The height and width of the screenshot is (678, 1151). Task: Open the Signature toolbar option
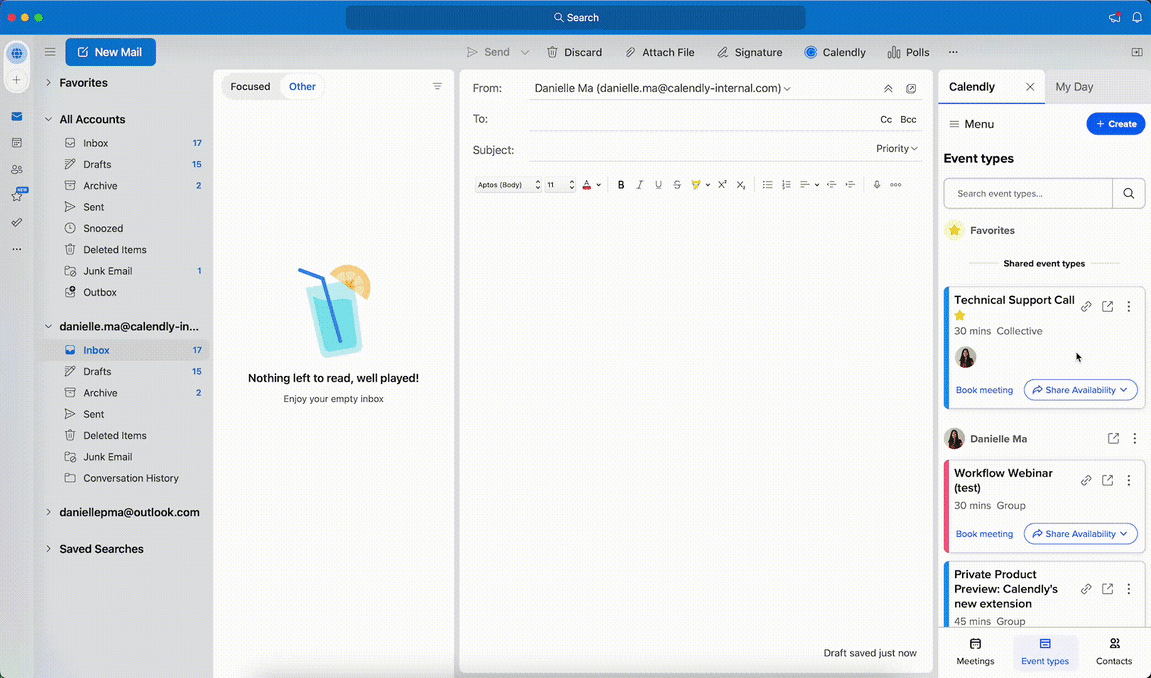coord(749,52)
